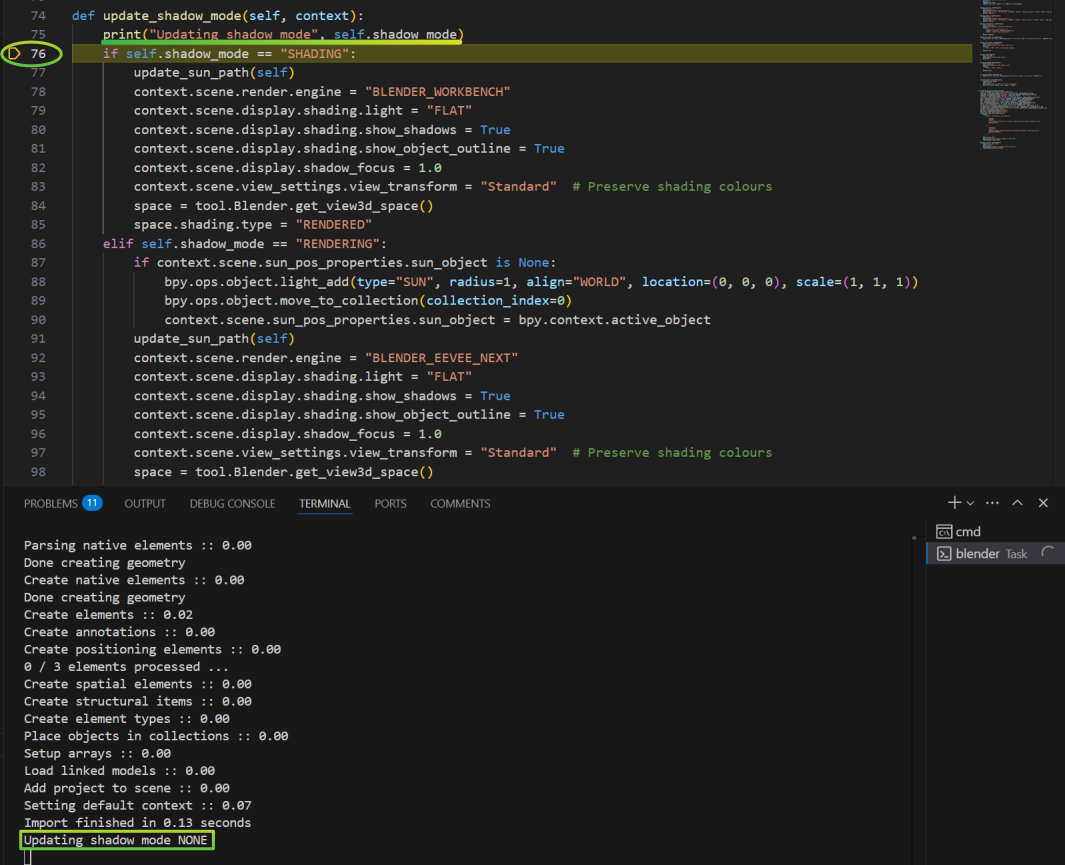The height and width of the screenshot is (865, 1065).
Task: Click the "RENDERING" string on line 86
Action: click(x=338, y=244)
